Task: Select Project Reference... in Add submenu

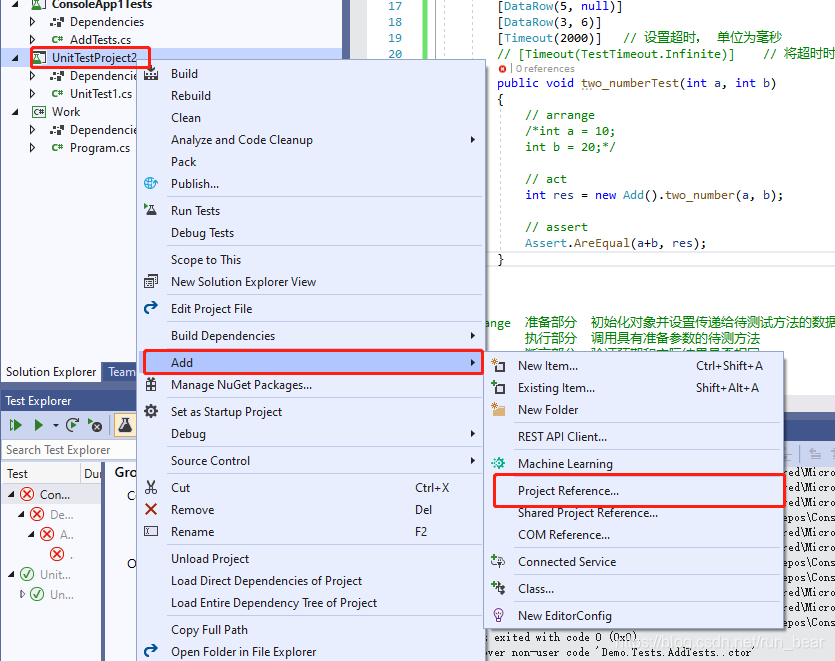Action: tap(638, 491)
